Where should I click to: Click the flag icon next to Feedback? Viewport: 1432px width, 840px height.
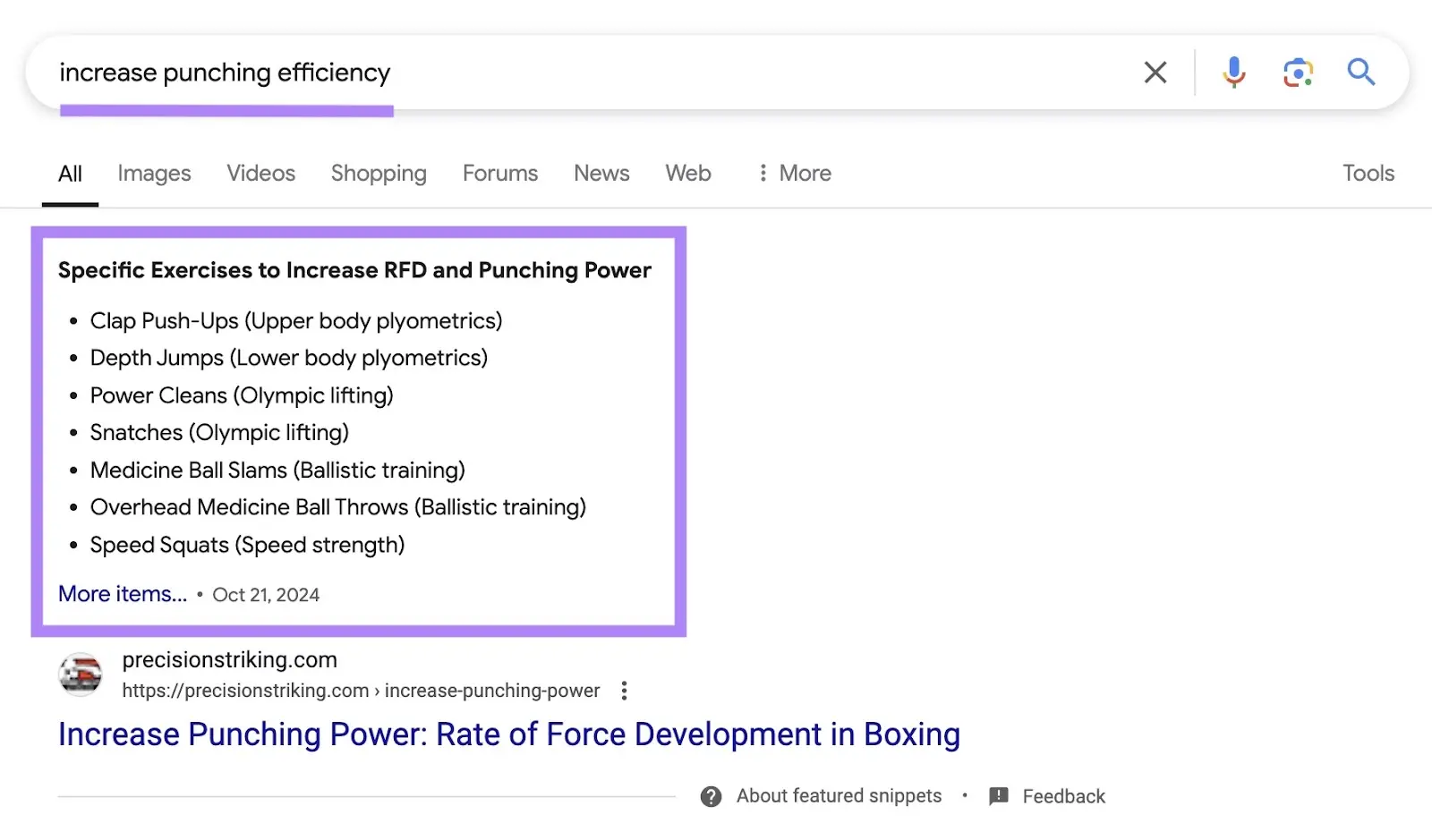997,795
